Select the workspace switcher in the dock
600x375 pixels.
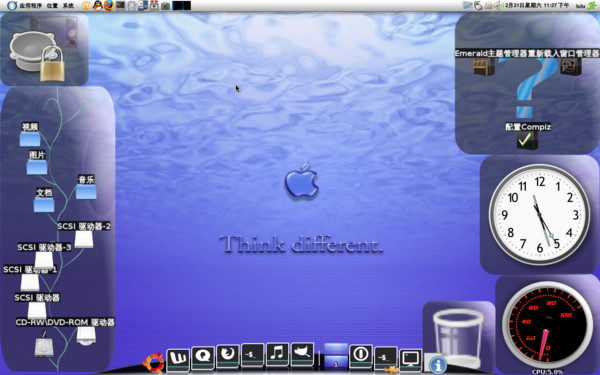tap(336, 357)
